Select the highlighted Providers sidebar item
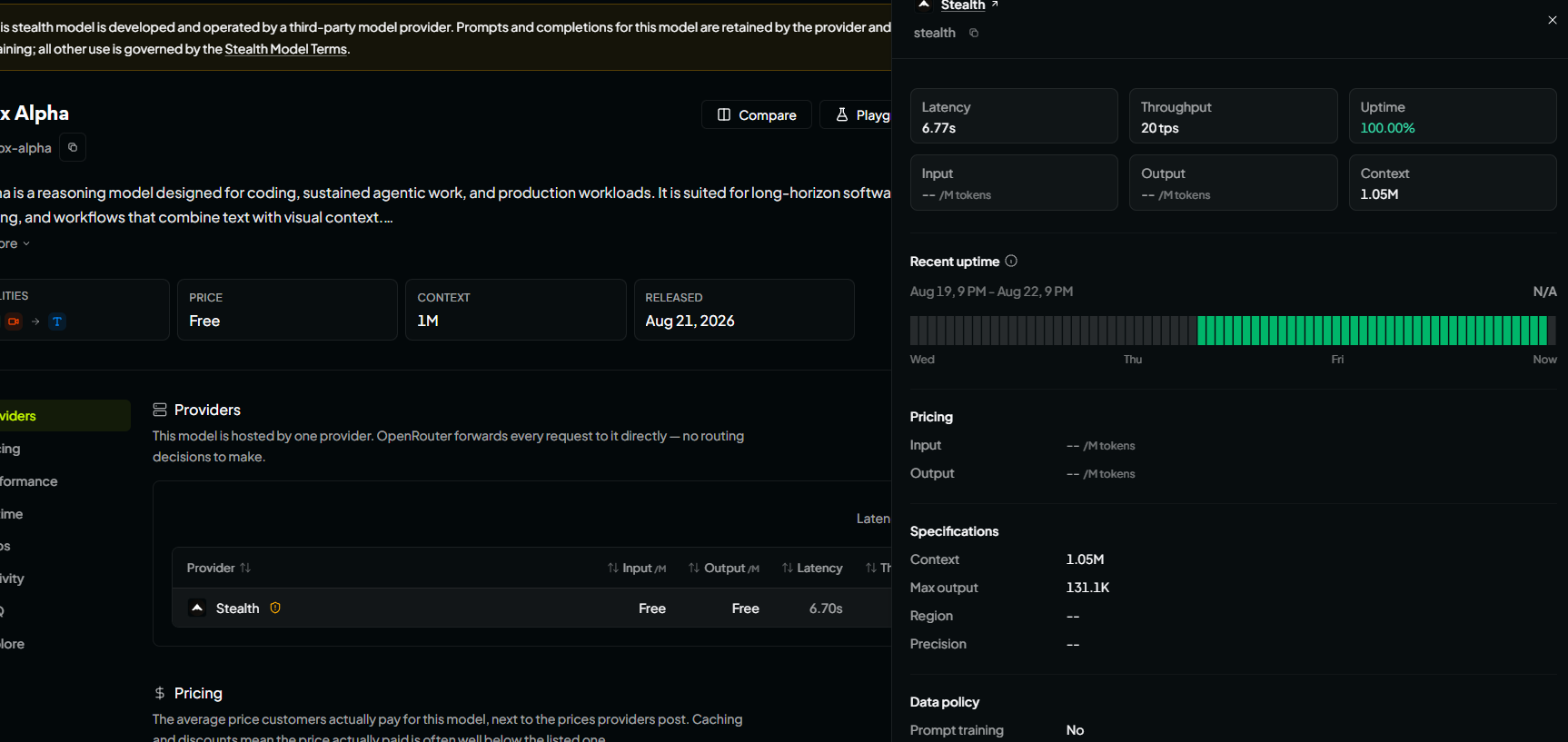The height and width of the screenshot is (742, 1568). [65, 416]
